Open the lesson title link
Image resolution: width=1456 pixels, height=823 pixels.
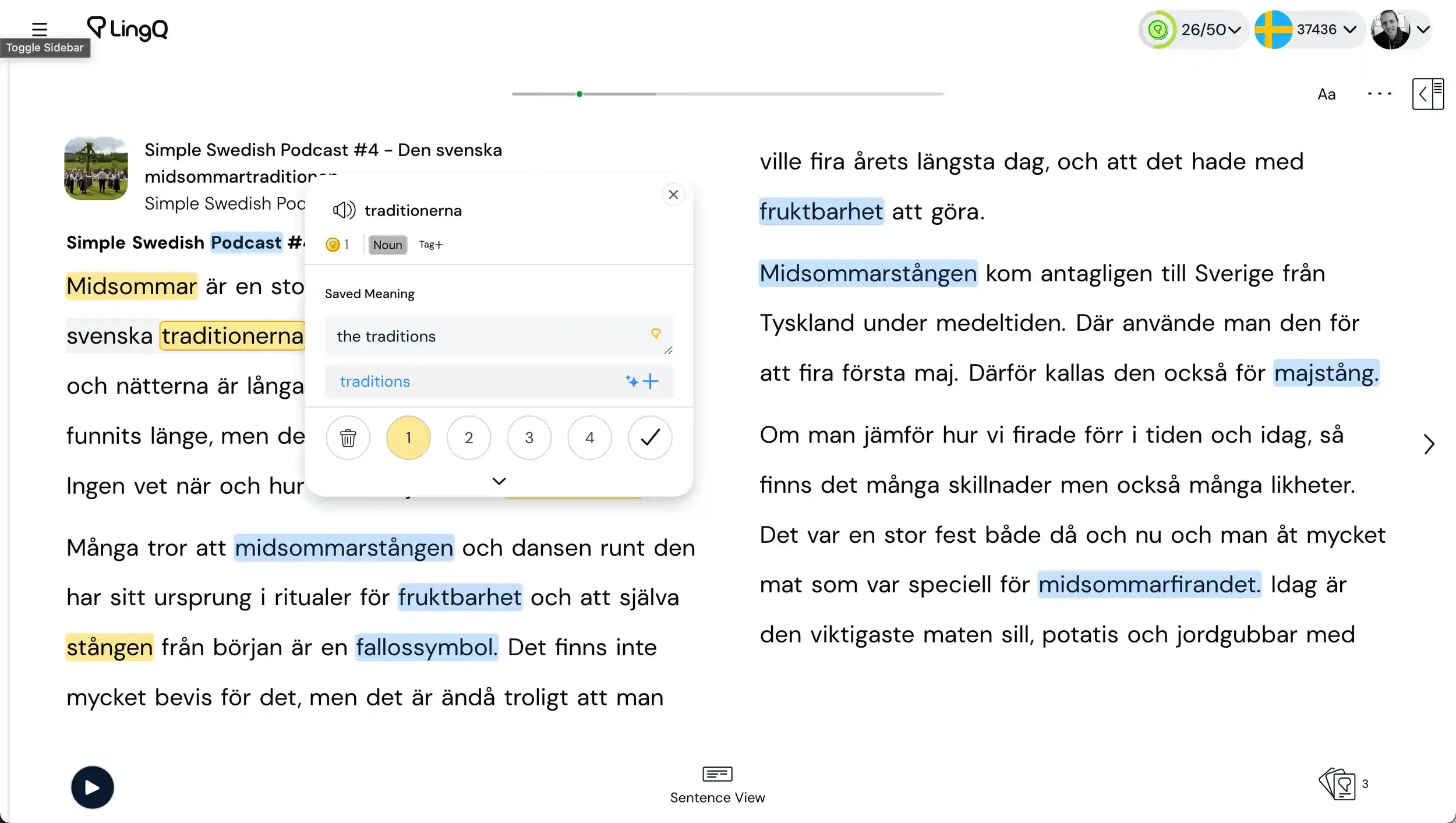click(x=323, y=163)
